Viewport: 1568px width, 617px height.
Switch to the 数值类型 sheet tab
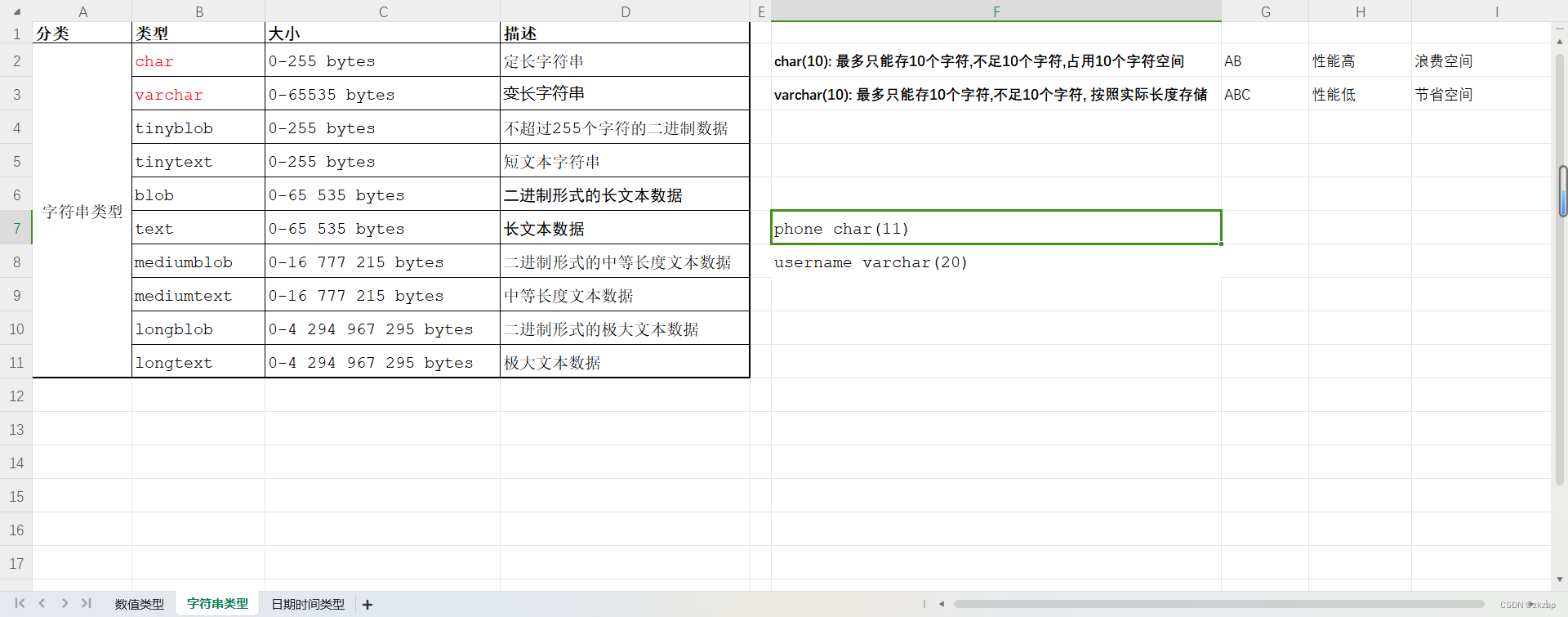click(x=140, y=604)
